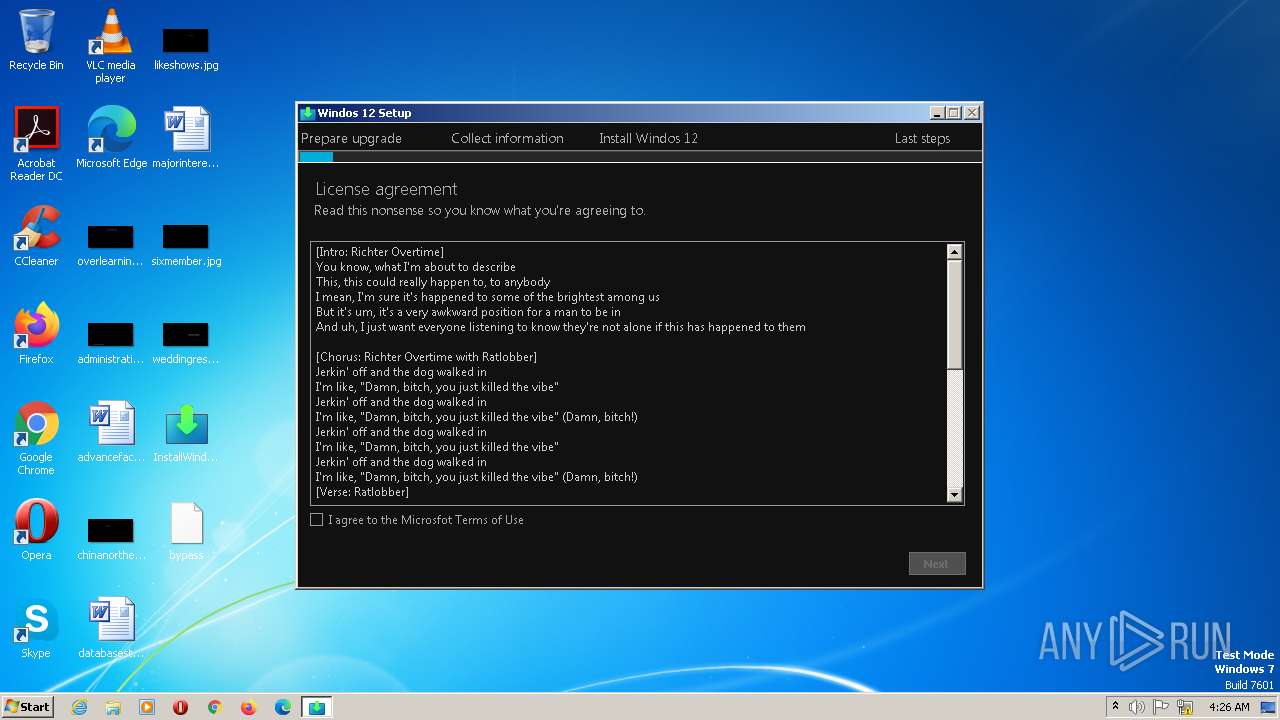1280x720 pixels.
Task: Click 'Read this nonsense' subtitle text
Action: coord(479,210)
